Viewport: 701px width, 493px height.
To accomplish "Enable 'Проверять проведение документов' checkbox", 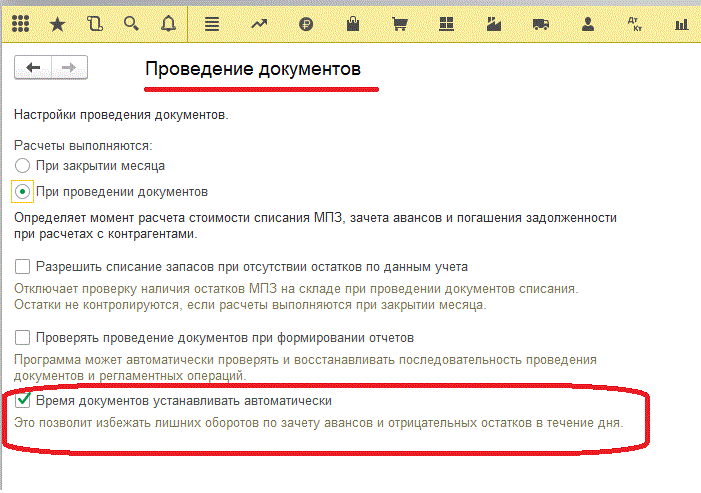I will pos(22,337).
